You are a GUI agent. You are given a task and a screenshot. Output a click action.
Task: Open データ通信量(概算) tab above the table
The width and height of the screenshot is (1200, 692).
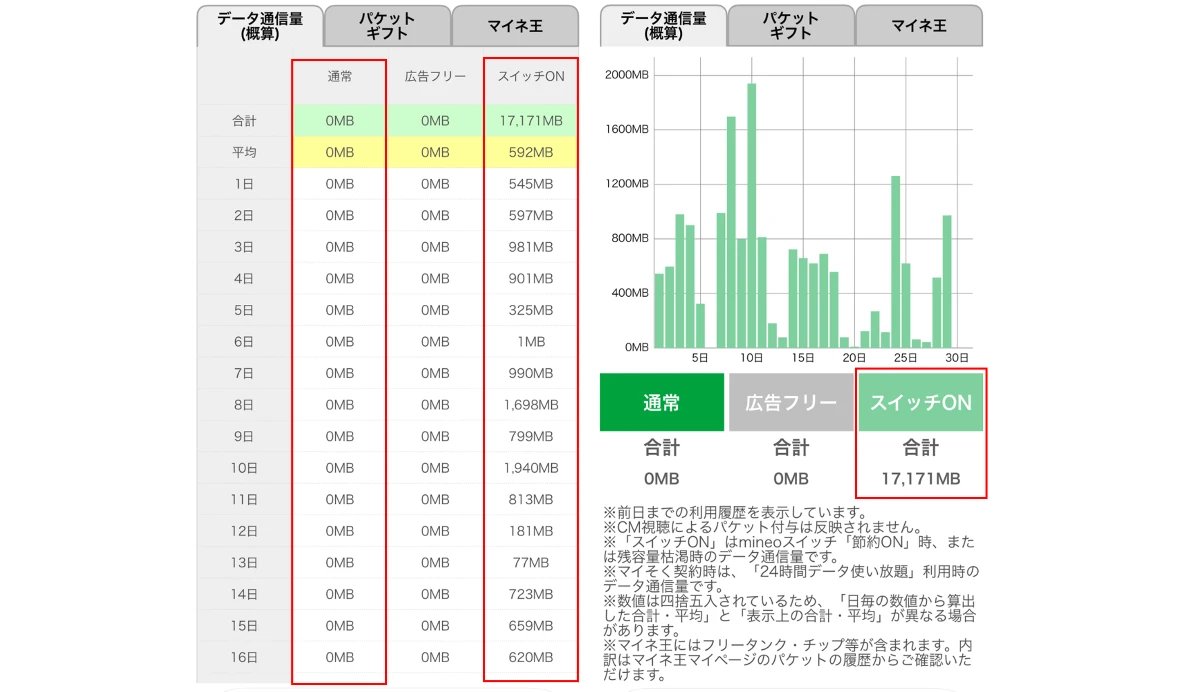point(259,26)
